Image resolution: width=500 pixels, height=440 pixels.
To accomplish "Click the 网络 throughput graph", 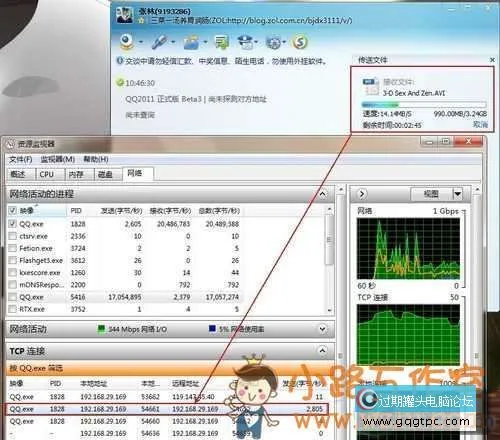I will pos(408,249).
